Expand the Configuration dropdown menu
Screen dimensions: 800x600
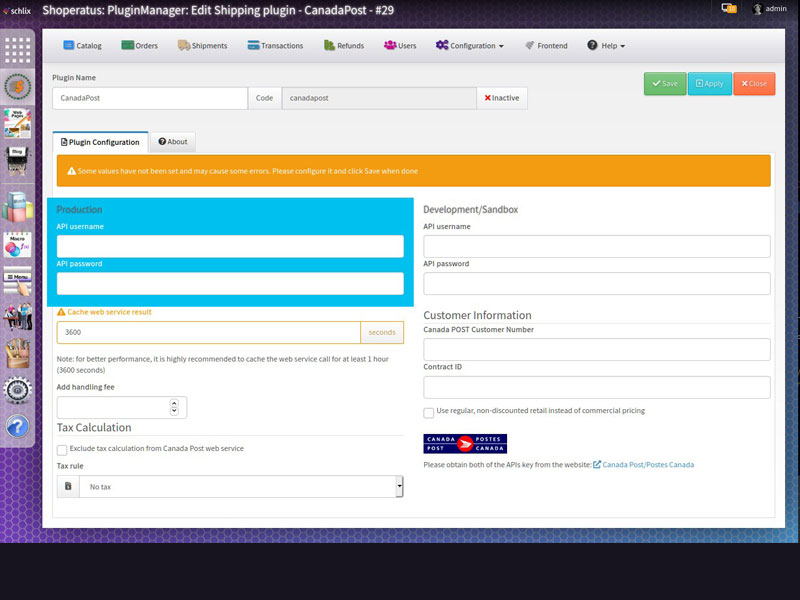point(470,45)
